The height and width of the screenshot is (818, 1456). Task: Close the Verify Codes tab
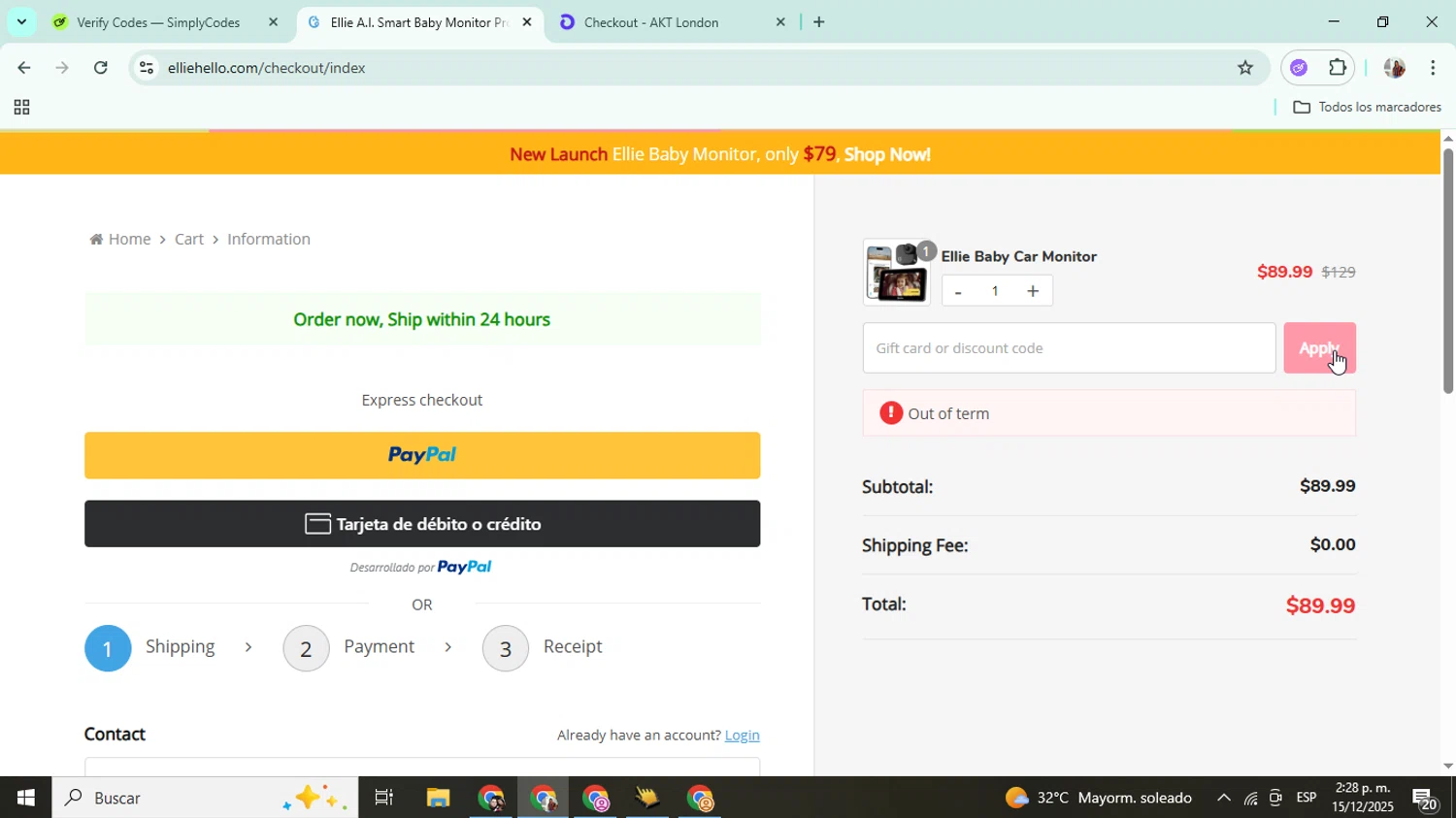[273, 22]
